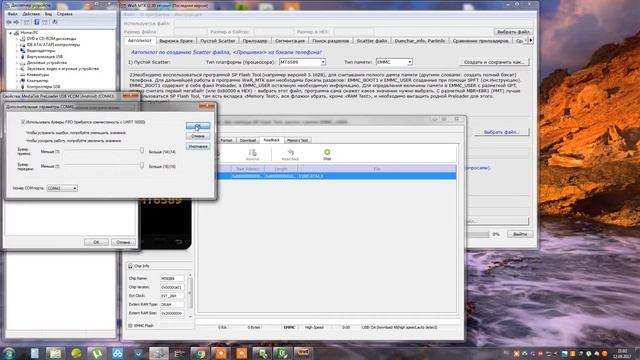Open the View menu in Device Manager

pyautogui.click(x=48, y=14)
